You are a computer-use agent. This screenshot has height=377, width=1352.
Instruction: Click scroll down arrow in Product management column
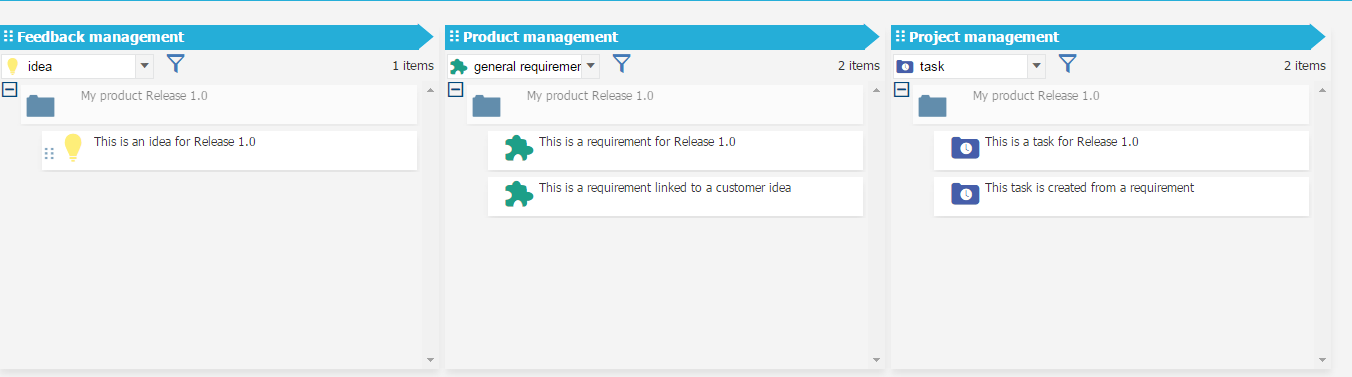tap(876, 360)
